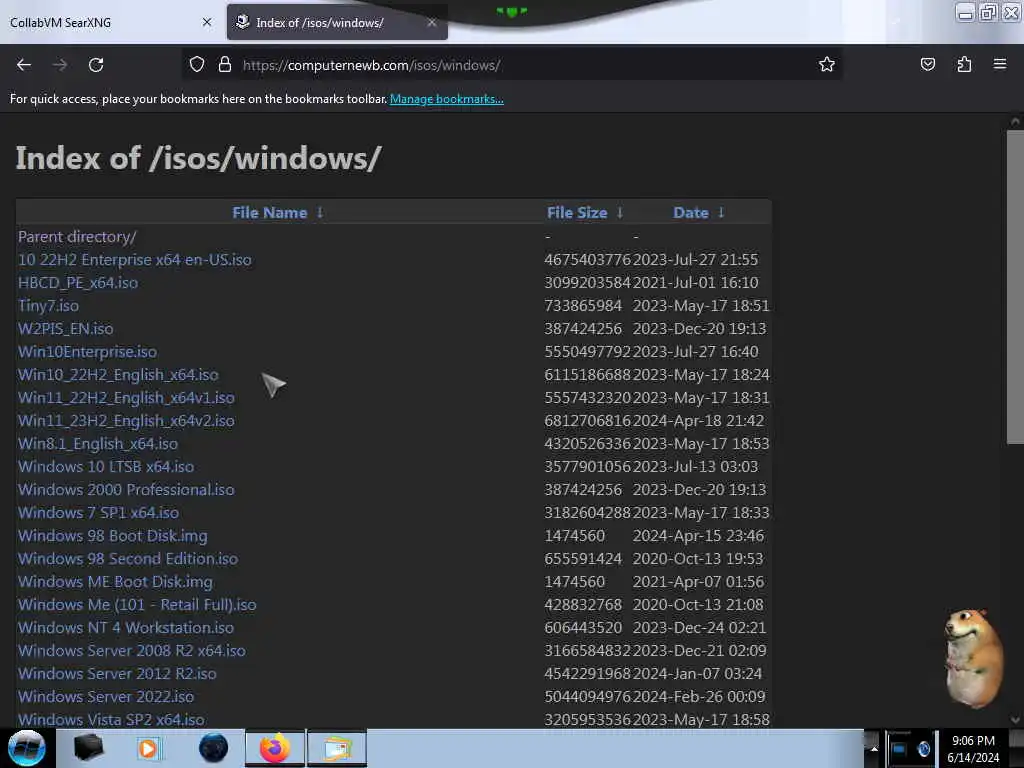The image size is (1024, 768).
Task: Click the scrollbar up arrow
Action: pyautogui.click(x=1015, y=121)
